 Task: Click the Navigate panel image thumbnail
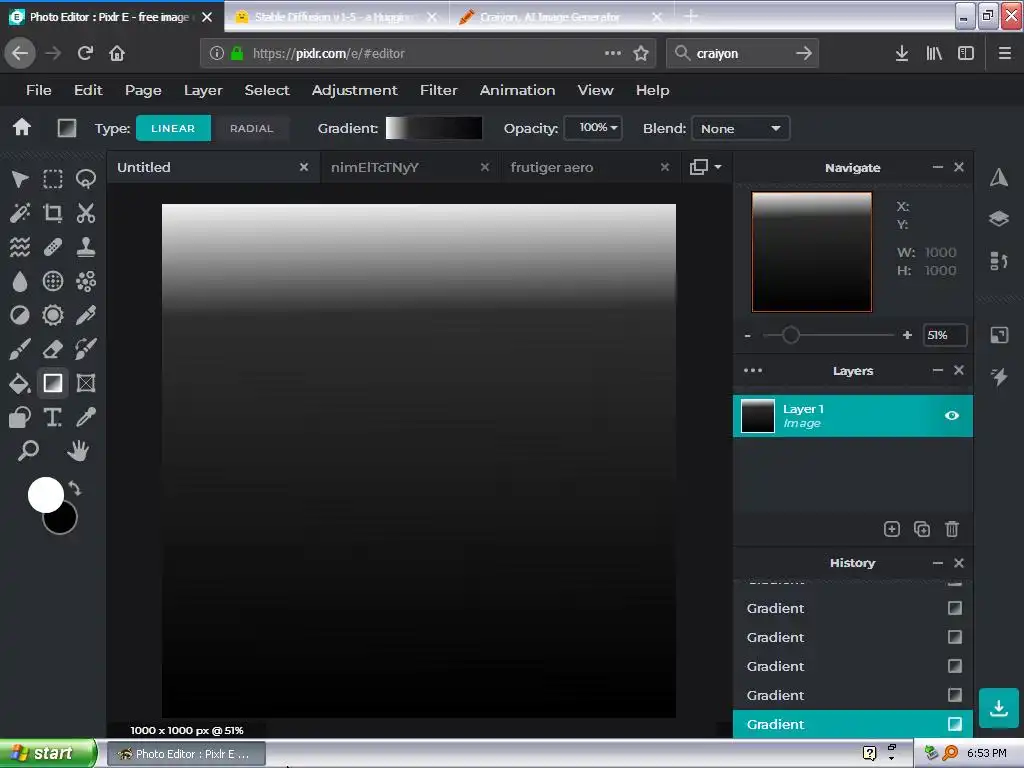pos(812,252)
